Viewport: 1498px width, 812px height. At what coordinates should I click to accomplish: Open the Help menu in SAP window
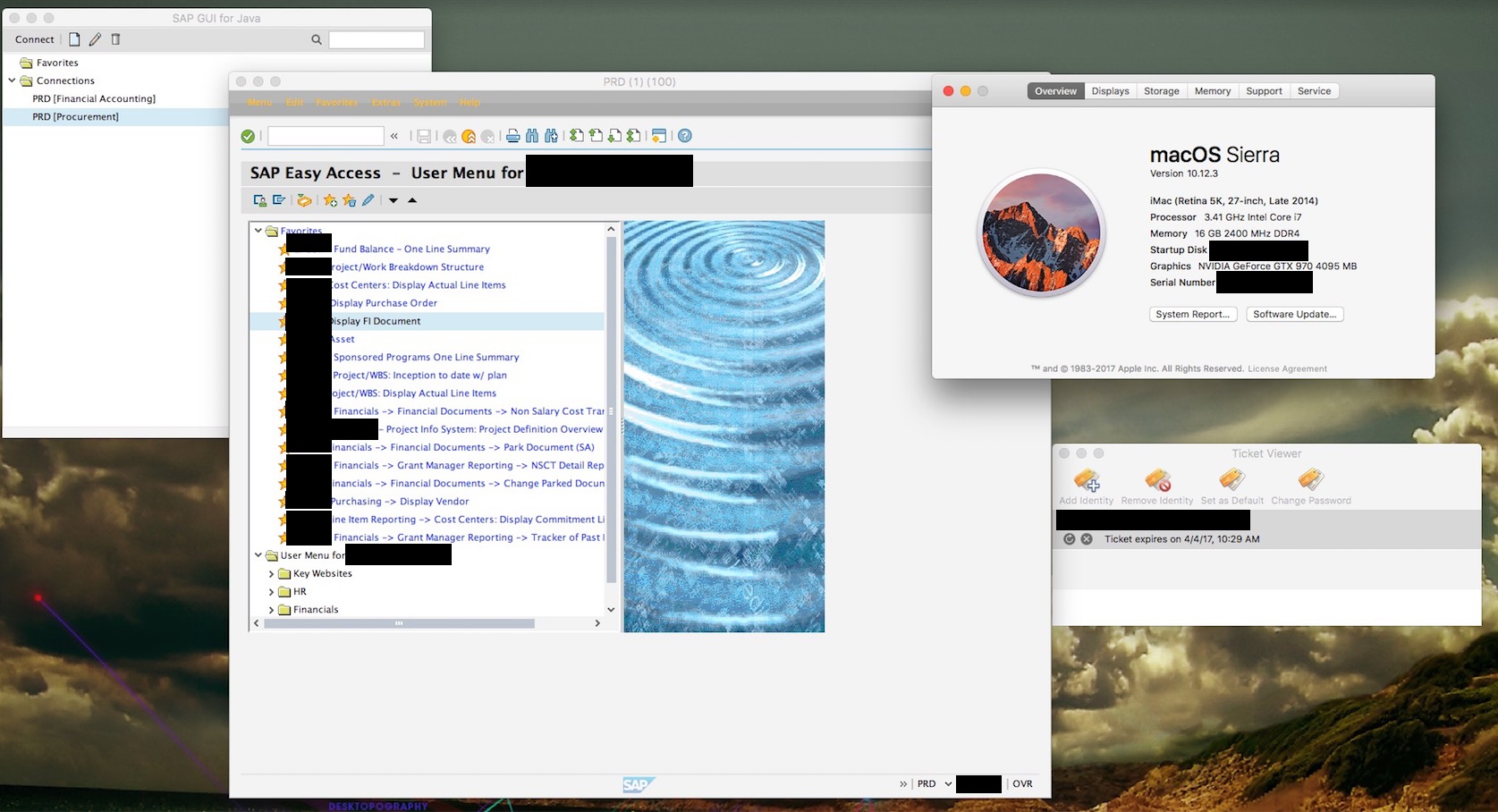470,103
